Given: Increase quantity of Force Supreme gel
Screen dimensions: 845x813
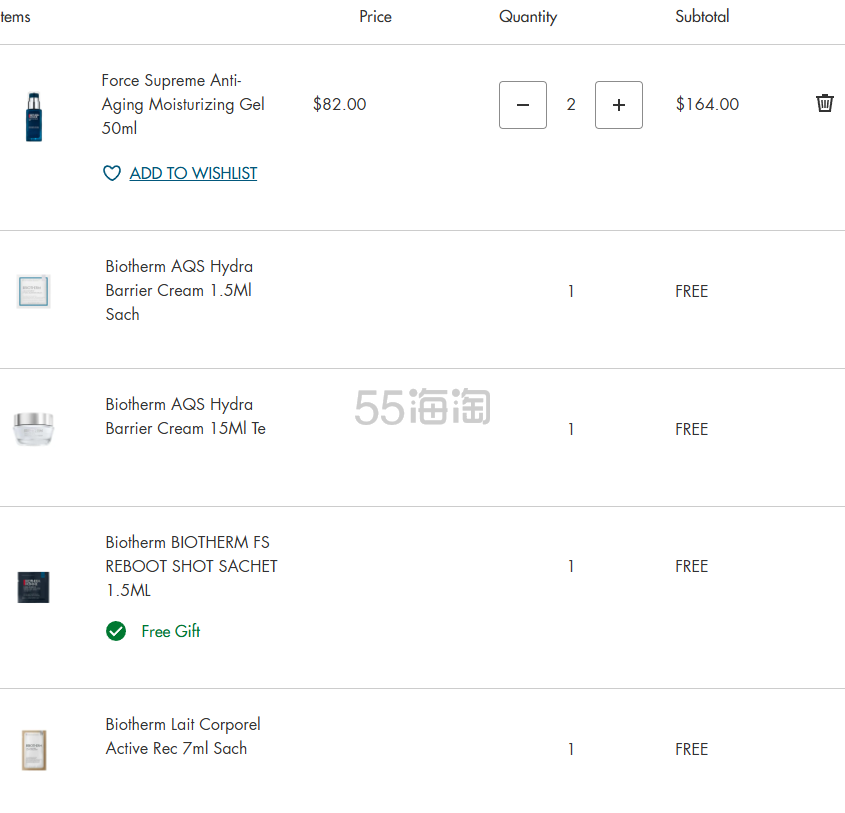Looking at the screenshot, I should (619, 105).
